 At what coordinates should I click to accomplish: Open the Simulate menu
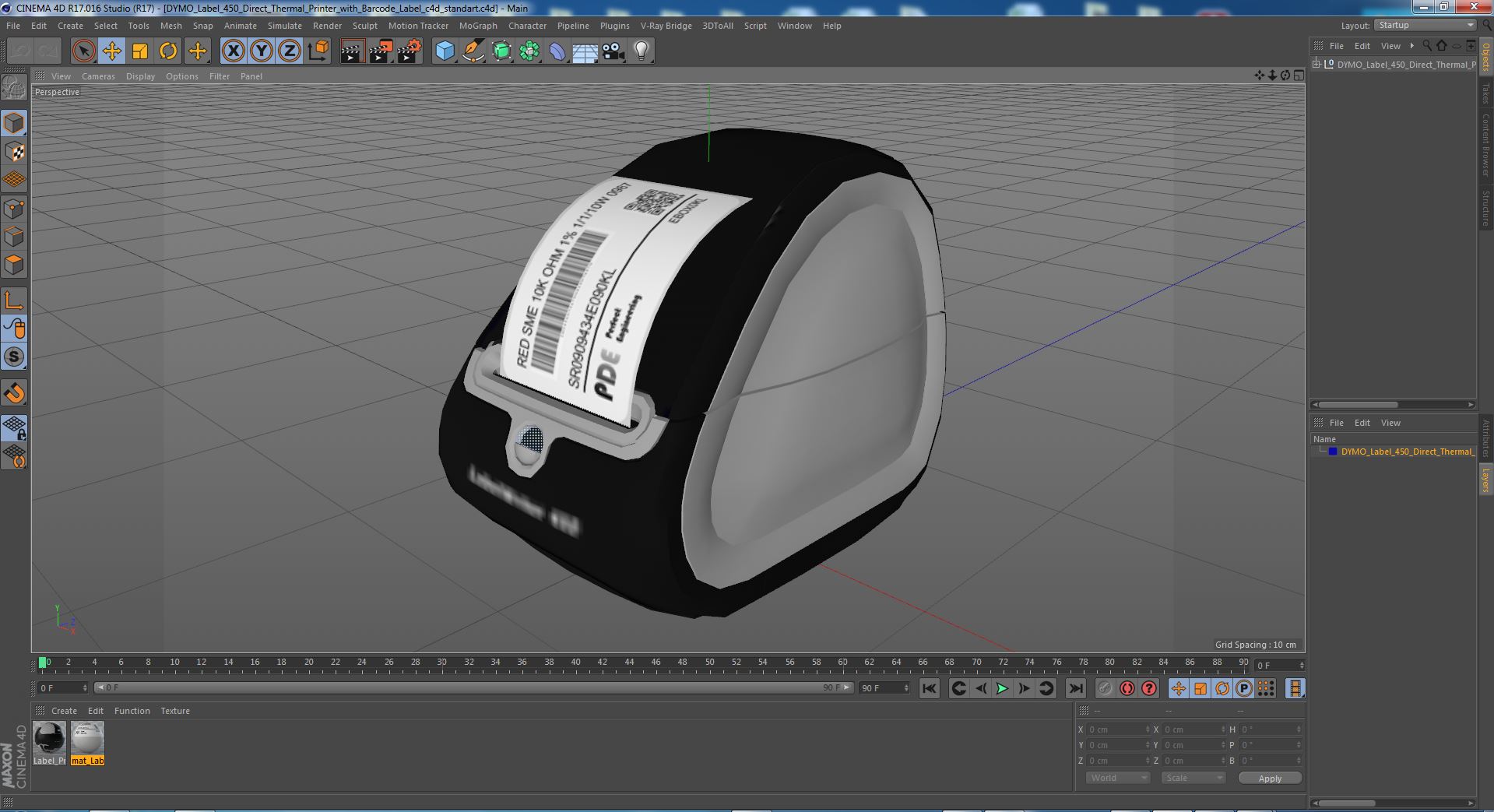[x=285, y=26]
